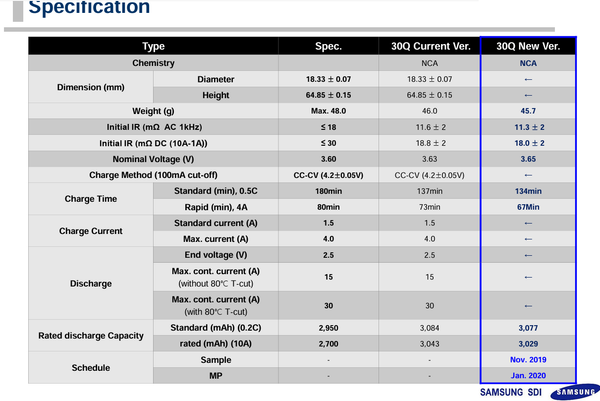
Task: Click the "2,700" capacity spec
Action: [328, 344]
